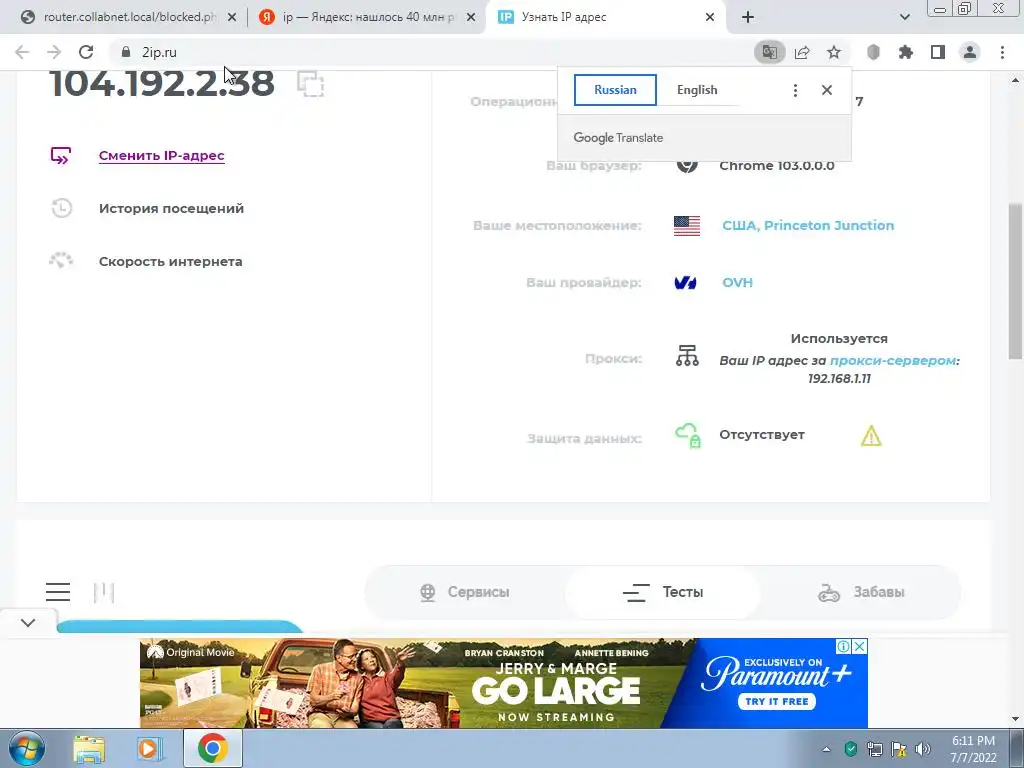Image resolution: width=1024 pixels, height=768 pixels.
Task: Click the shield extension icon
Action: 873,52
